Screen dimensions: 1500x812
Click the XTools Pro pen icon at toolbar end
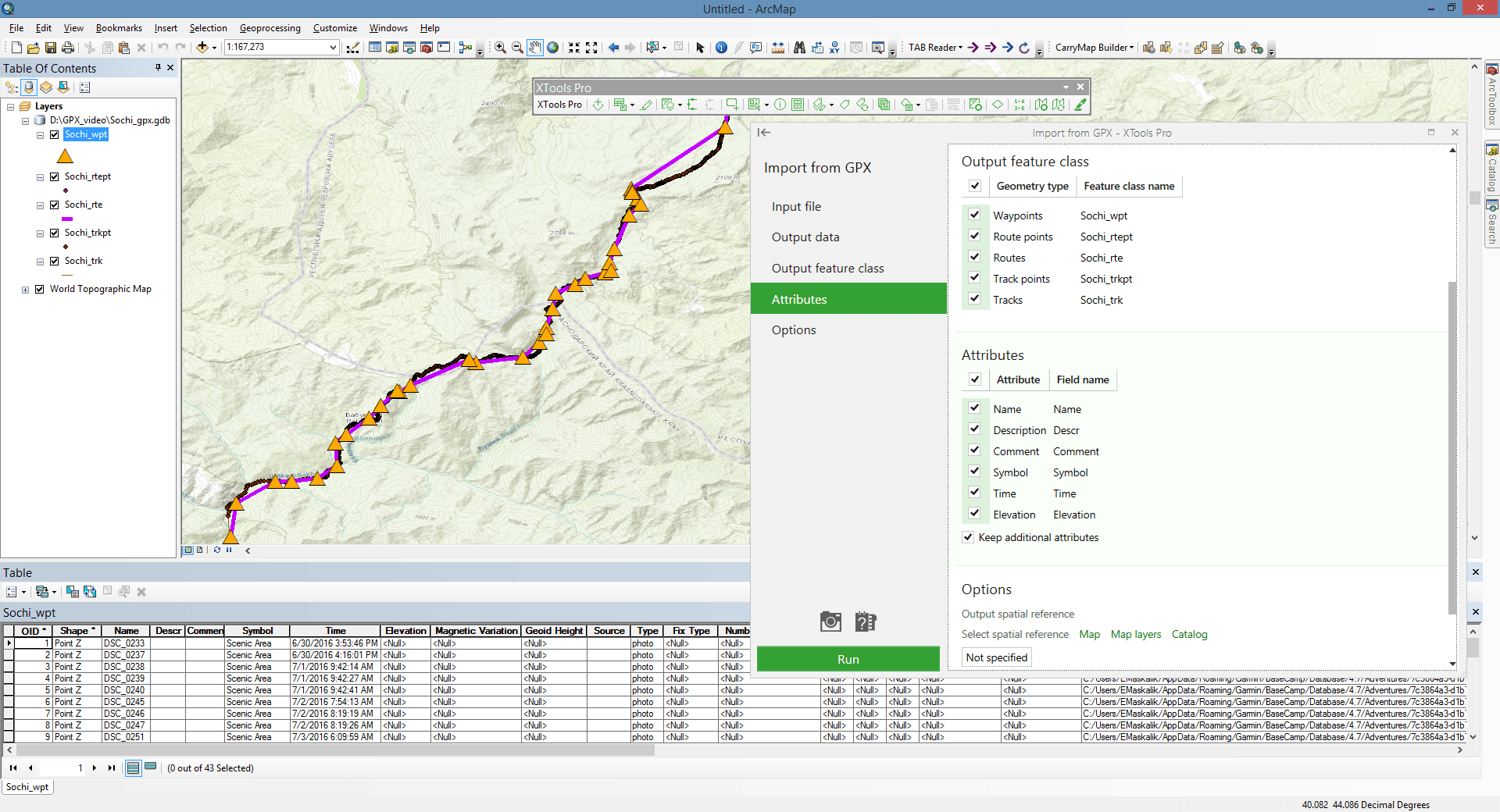tap(1080, 105)
